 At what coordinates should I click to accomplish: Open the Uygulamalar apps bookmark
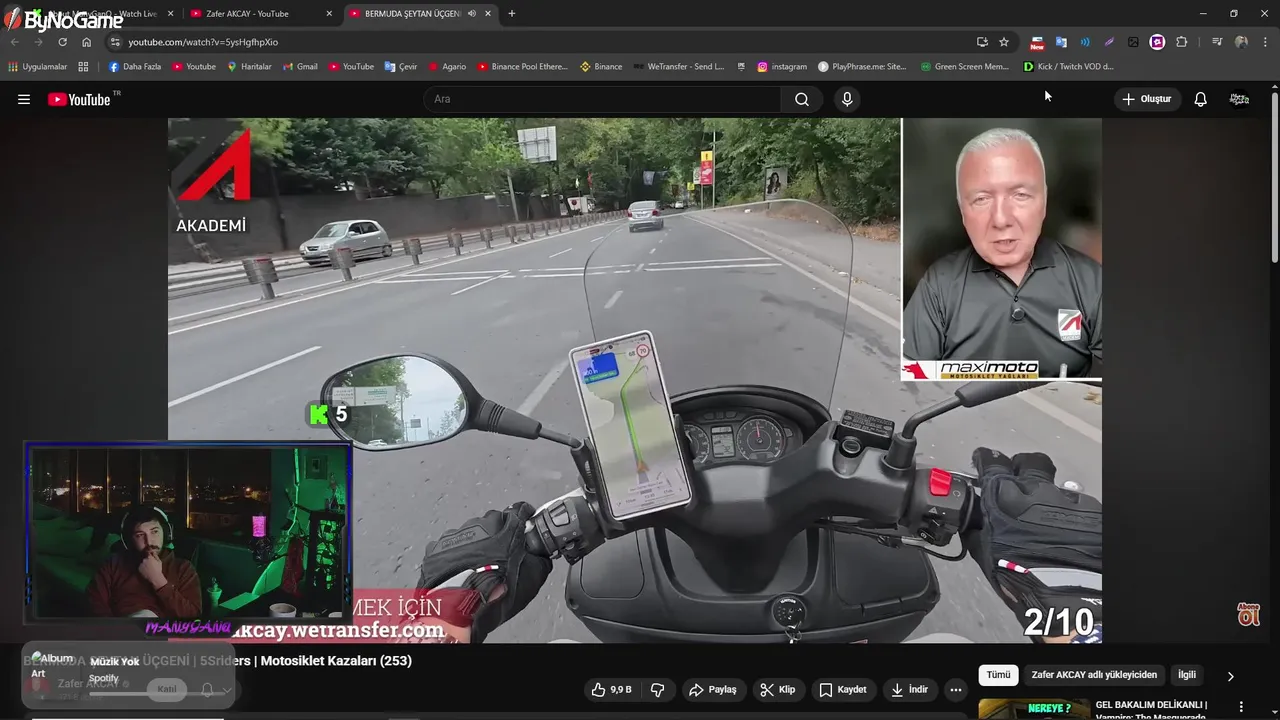(37, 67)
